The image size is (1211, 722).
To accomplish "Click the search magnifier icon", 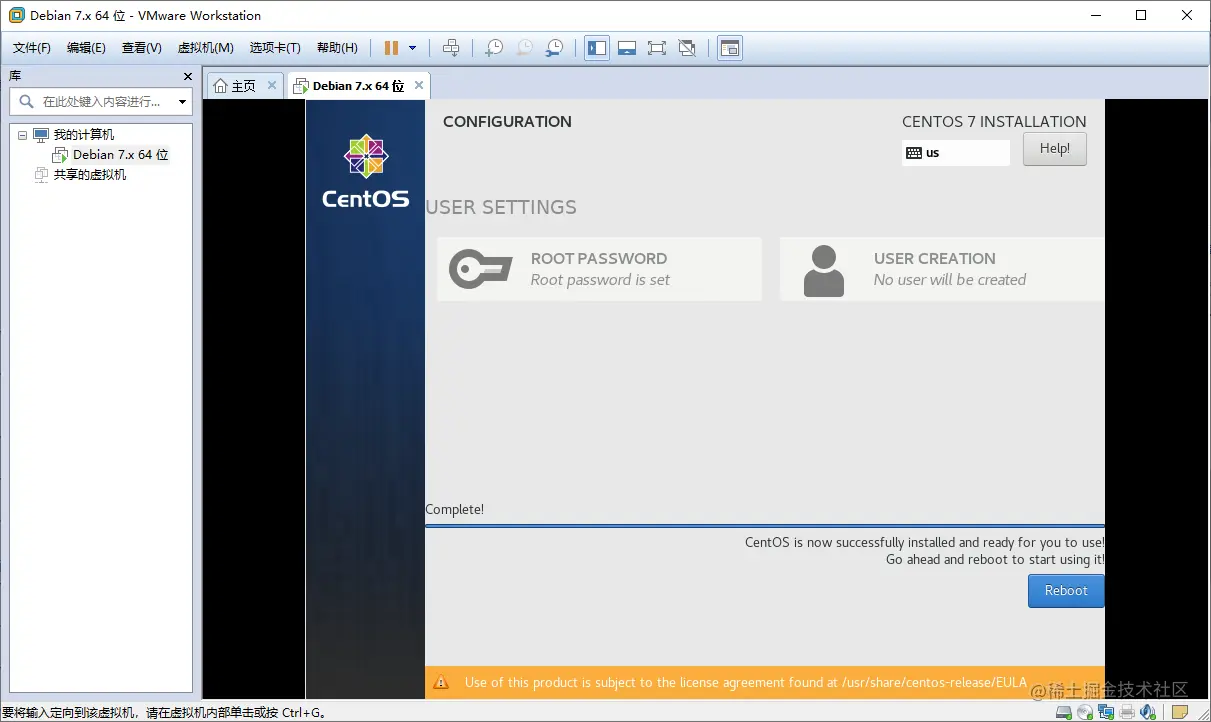I will click(x=25, y=101).
